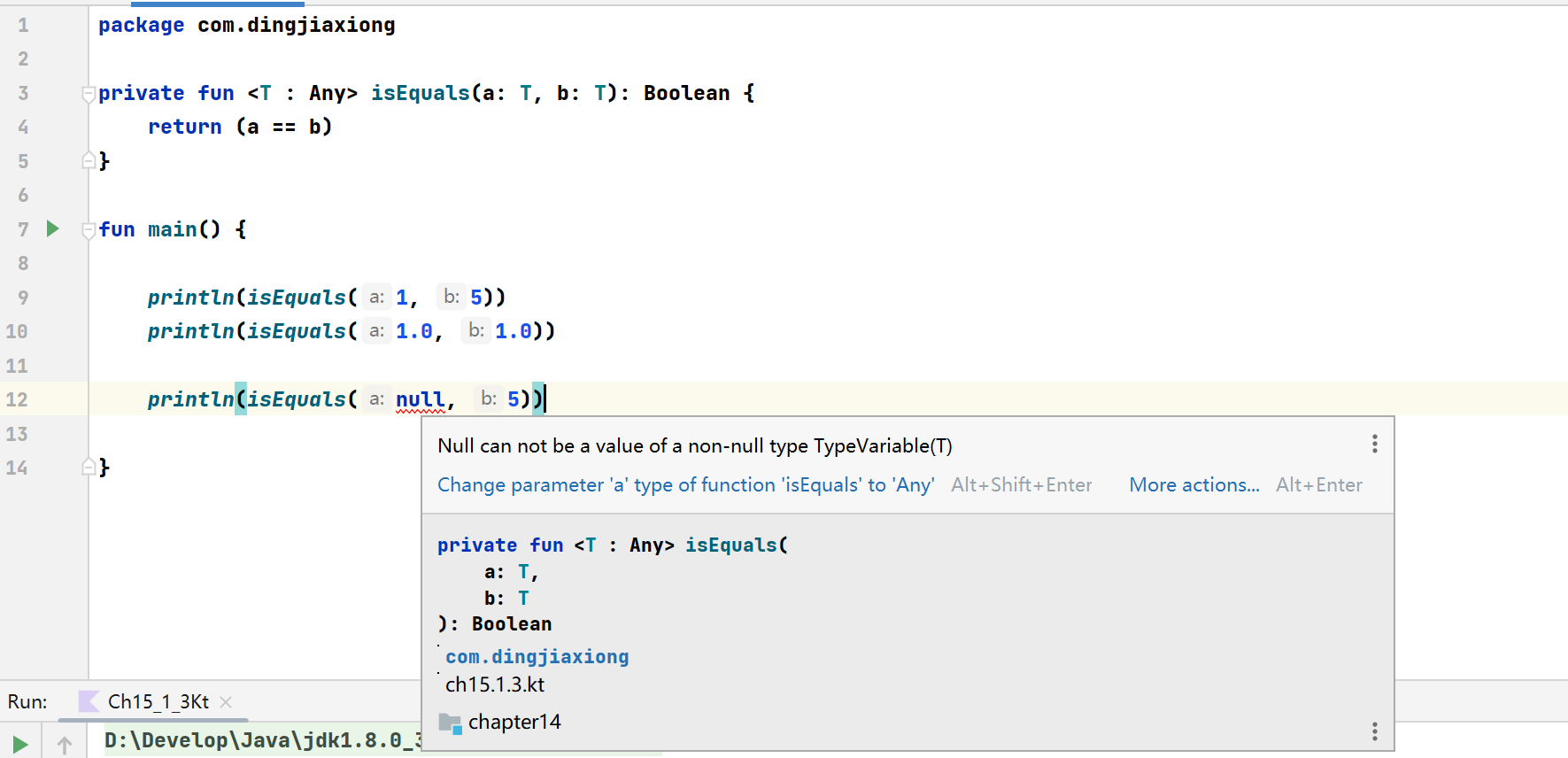Image resolution: width=1568 pixels, height=758 pixels.
Task: Open documentation three-dot menu at bottom of popup
Action: pos(1374,731)
